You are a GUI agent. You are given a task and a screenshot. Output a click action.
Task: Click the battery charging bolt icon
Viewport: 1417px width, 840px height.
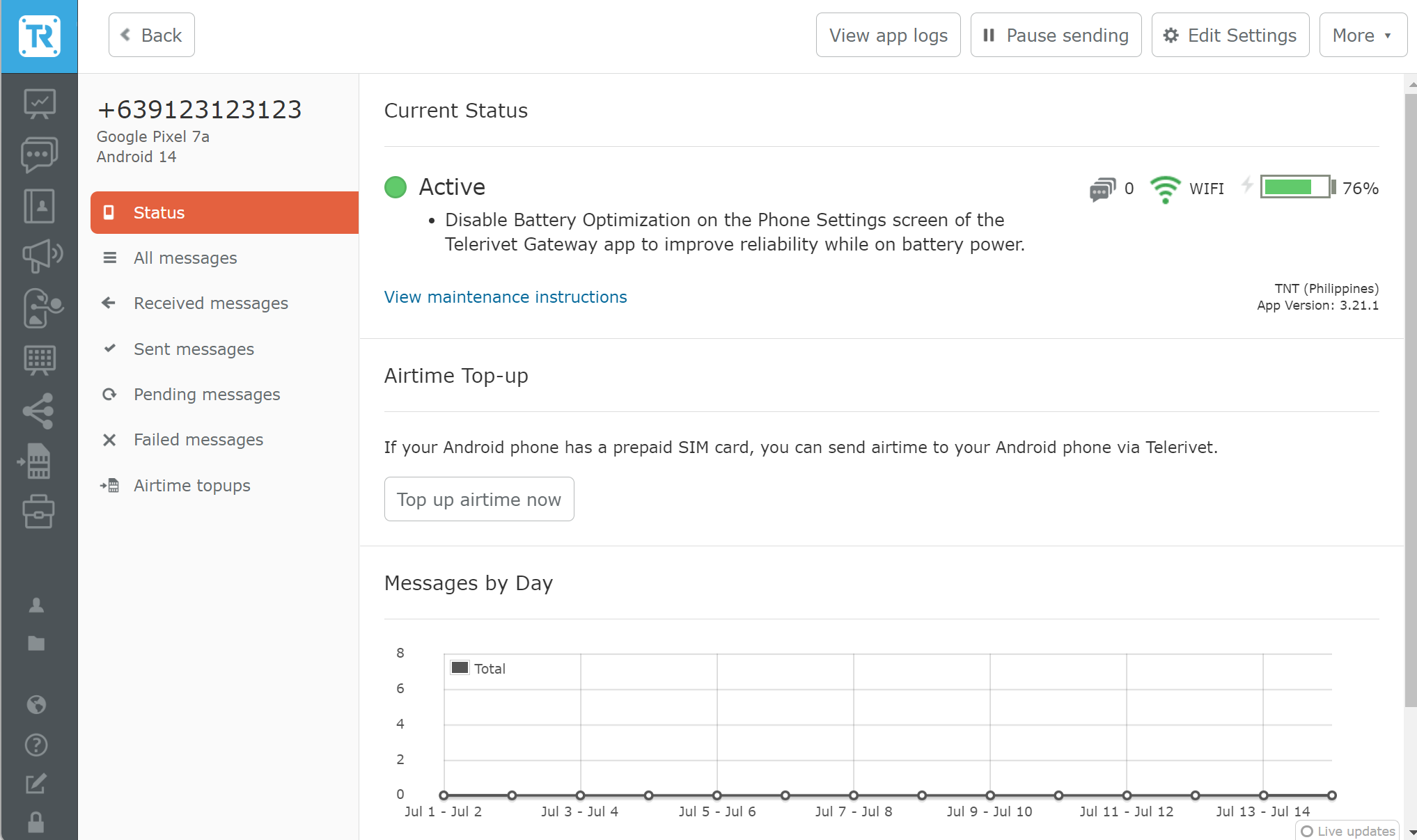tap(1247, 185)
